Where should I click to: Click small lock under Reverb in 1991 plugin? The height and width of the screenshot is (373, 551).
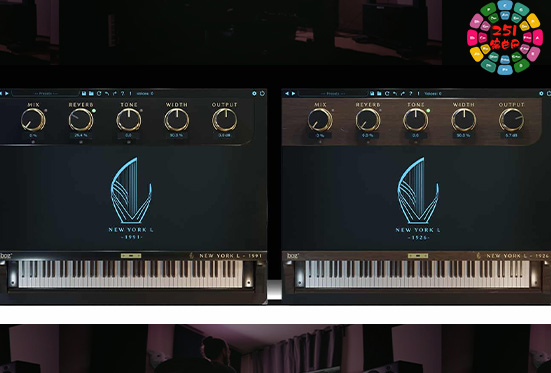(x=81, y=142)
